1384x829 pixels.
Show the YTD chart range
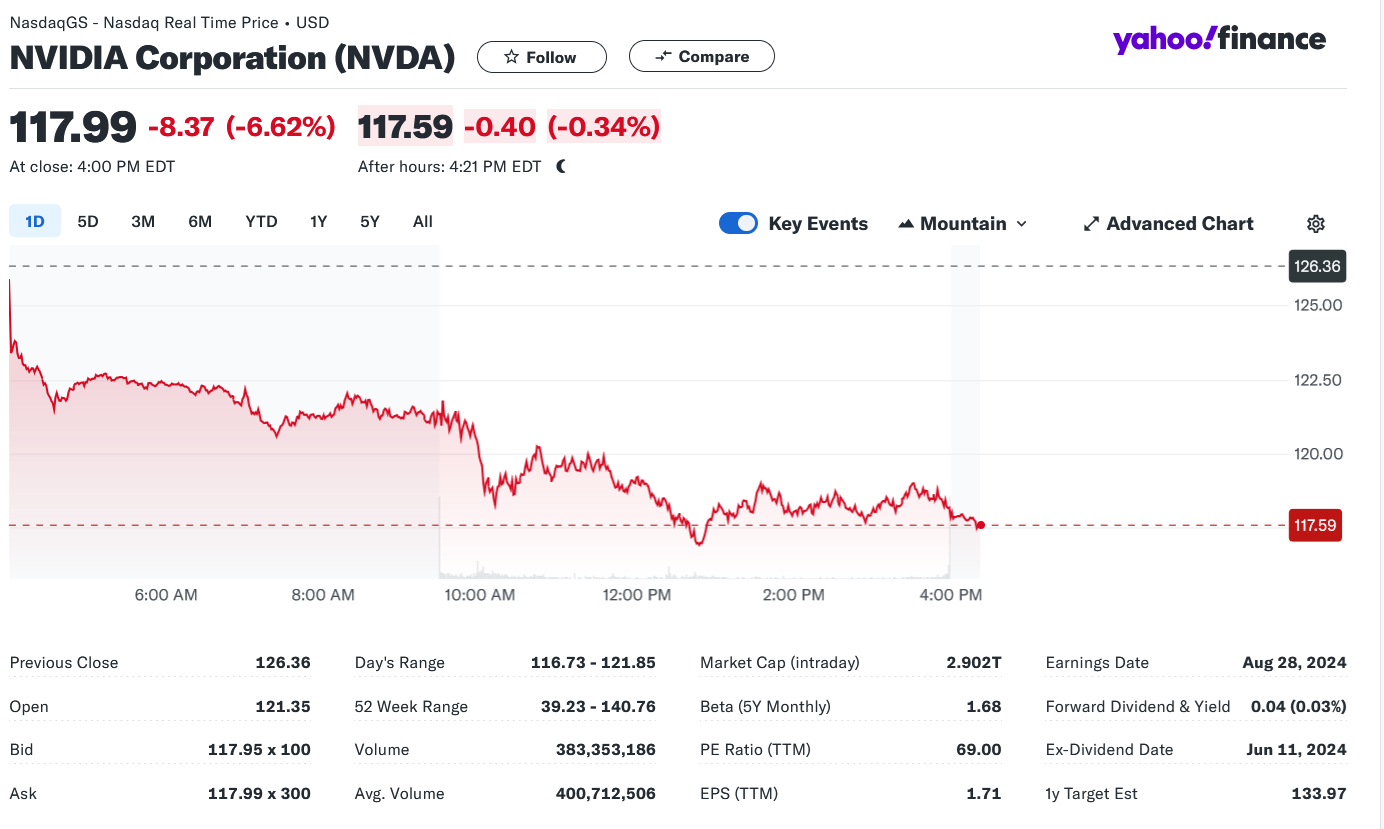[x=261, y=222]
